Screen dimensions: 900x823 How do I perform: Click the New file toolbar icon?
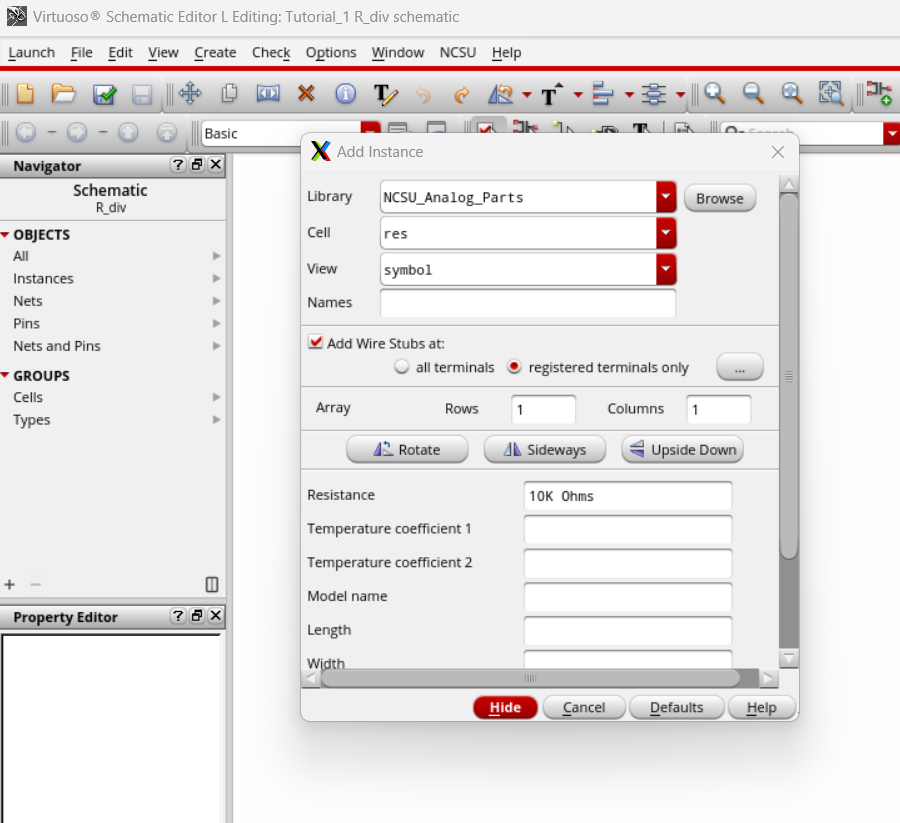tap(25, 94)
